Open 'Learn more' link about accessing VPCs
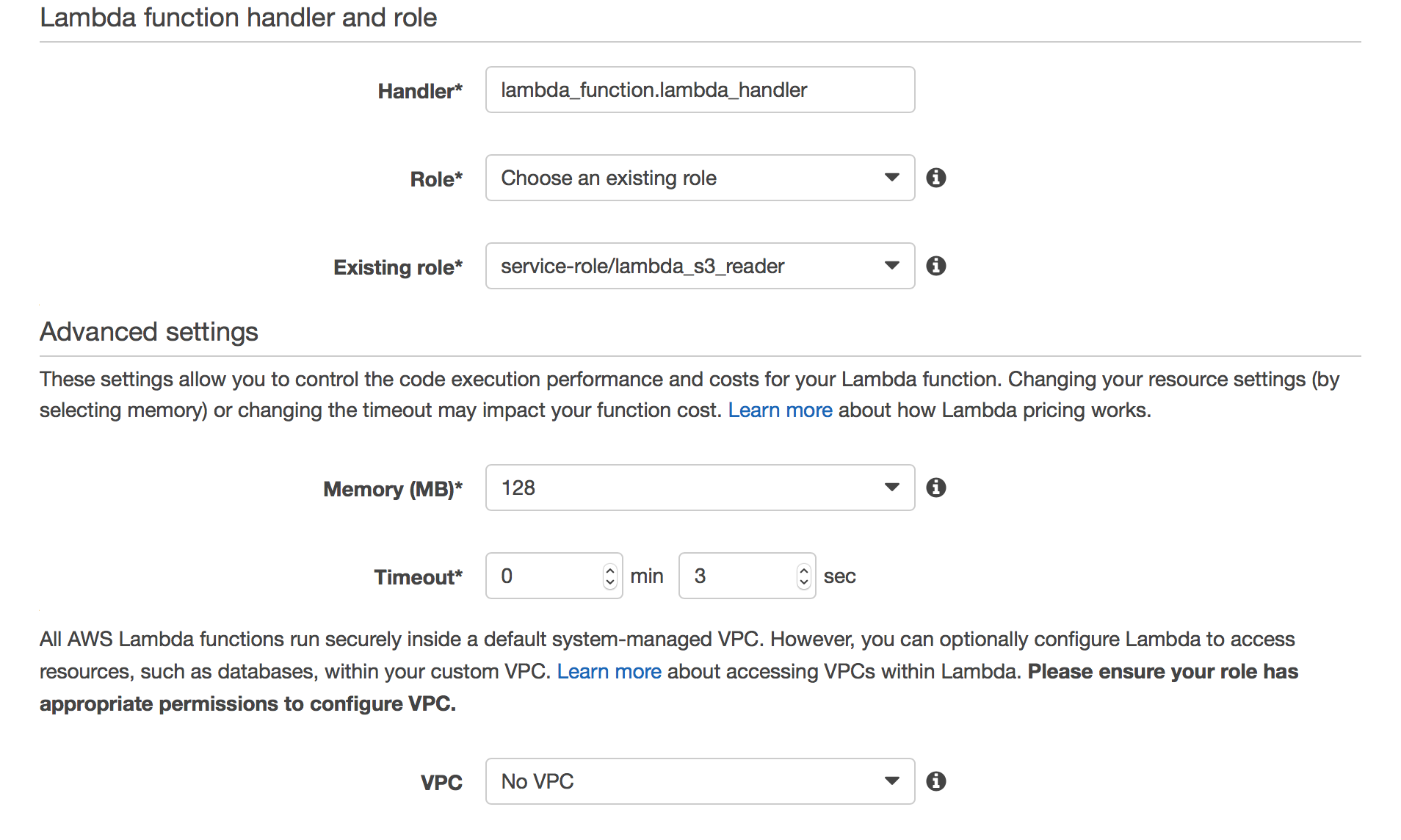The image size is (1401, 840). (609, 671)
